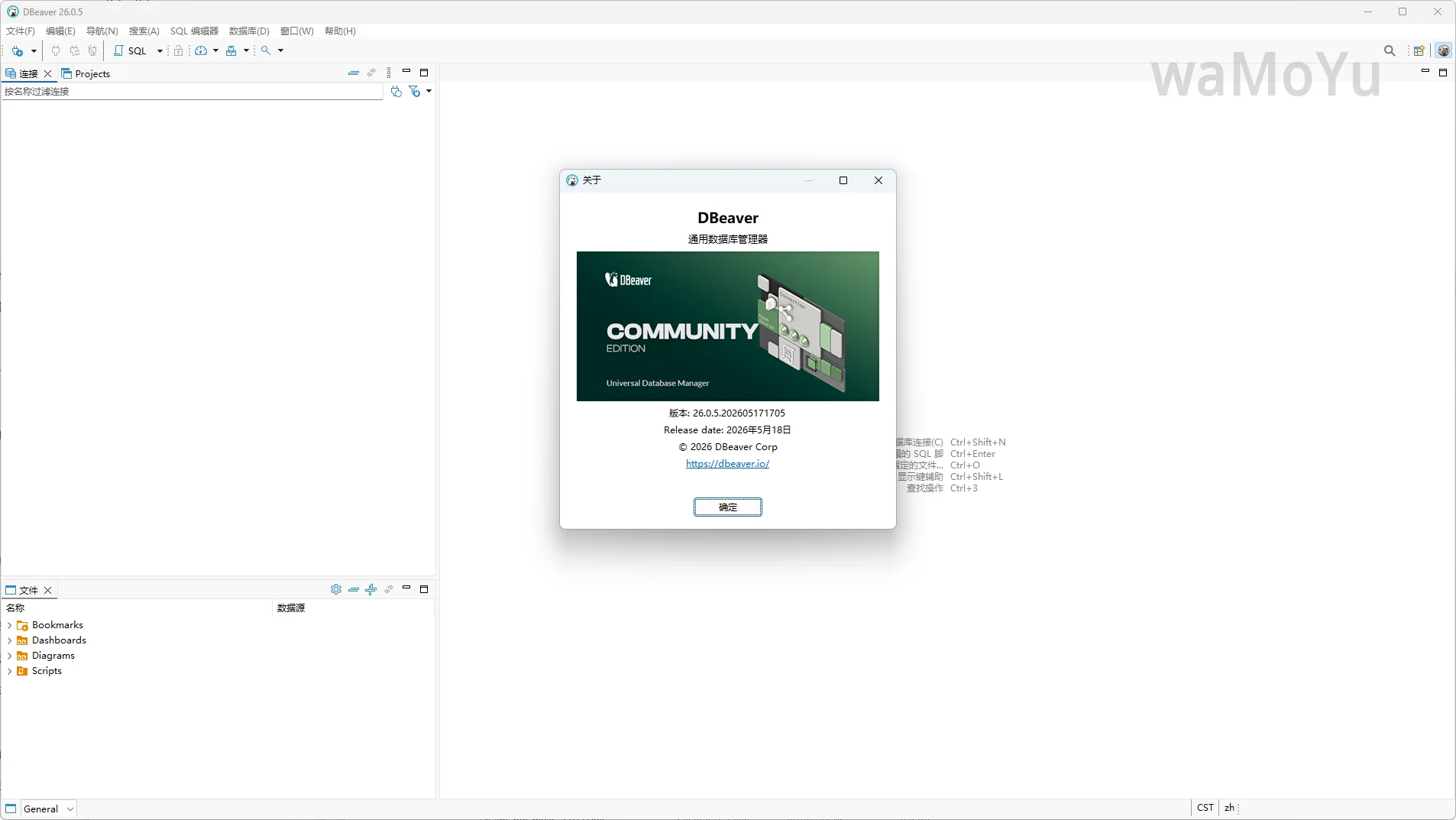Maximize the 文件 panel
The width and height of the screenshot is (1456, 820).
[424, 589]
